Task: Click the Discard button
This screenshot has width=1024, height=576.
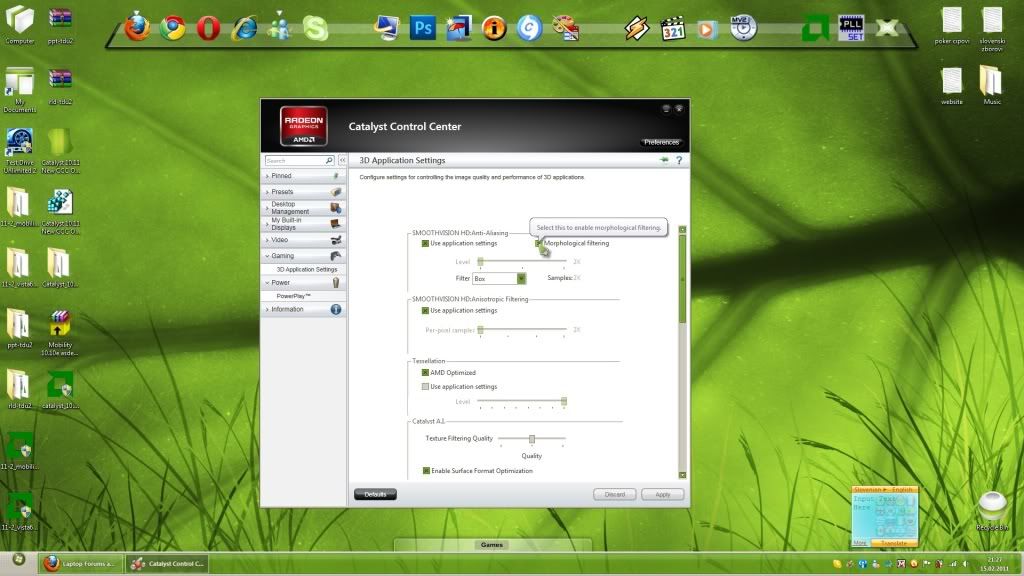Action: point(615,495)
